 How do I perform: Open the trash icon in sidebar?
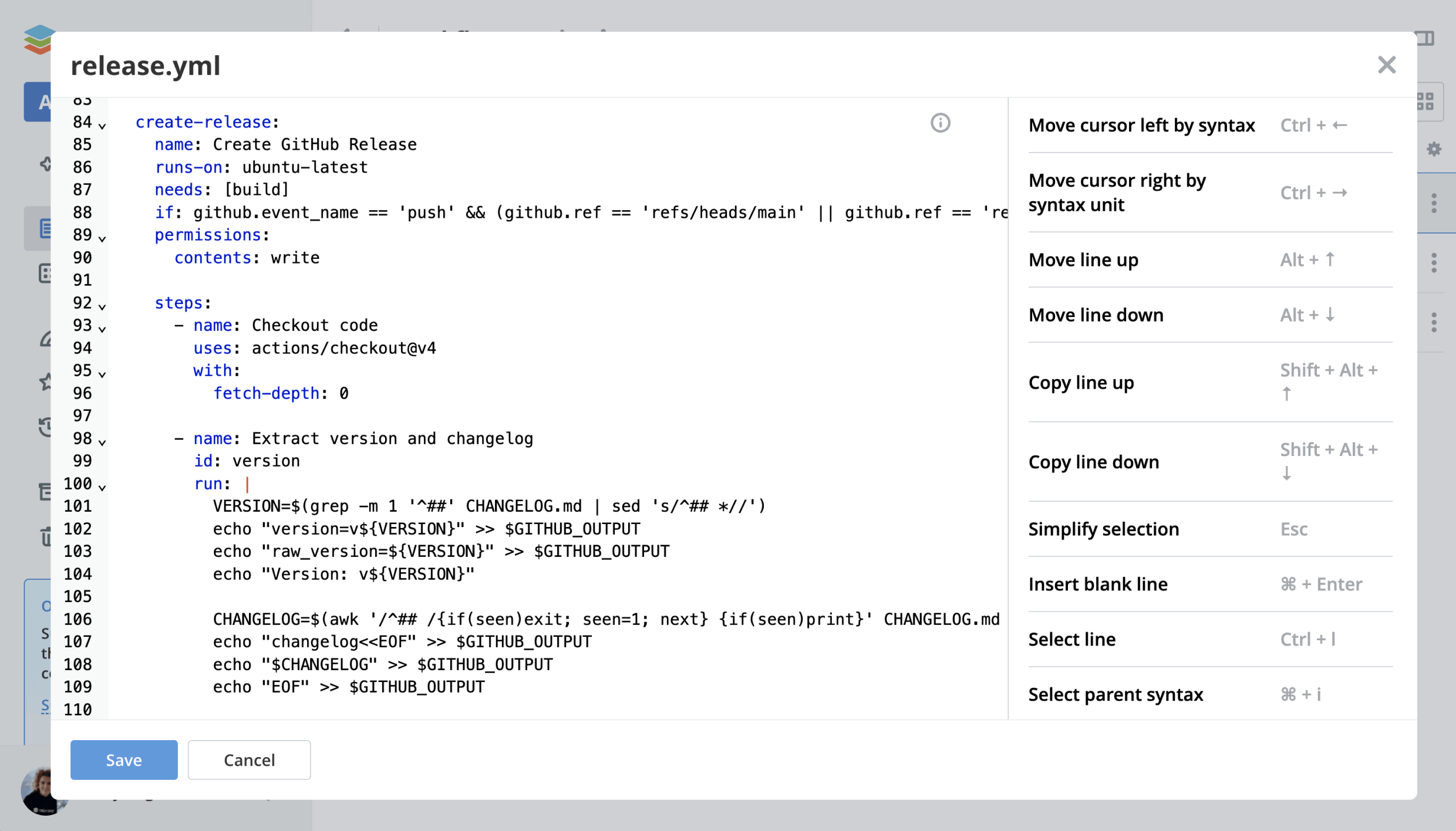tap(46, 536)
